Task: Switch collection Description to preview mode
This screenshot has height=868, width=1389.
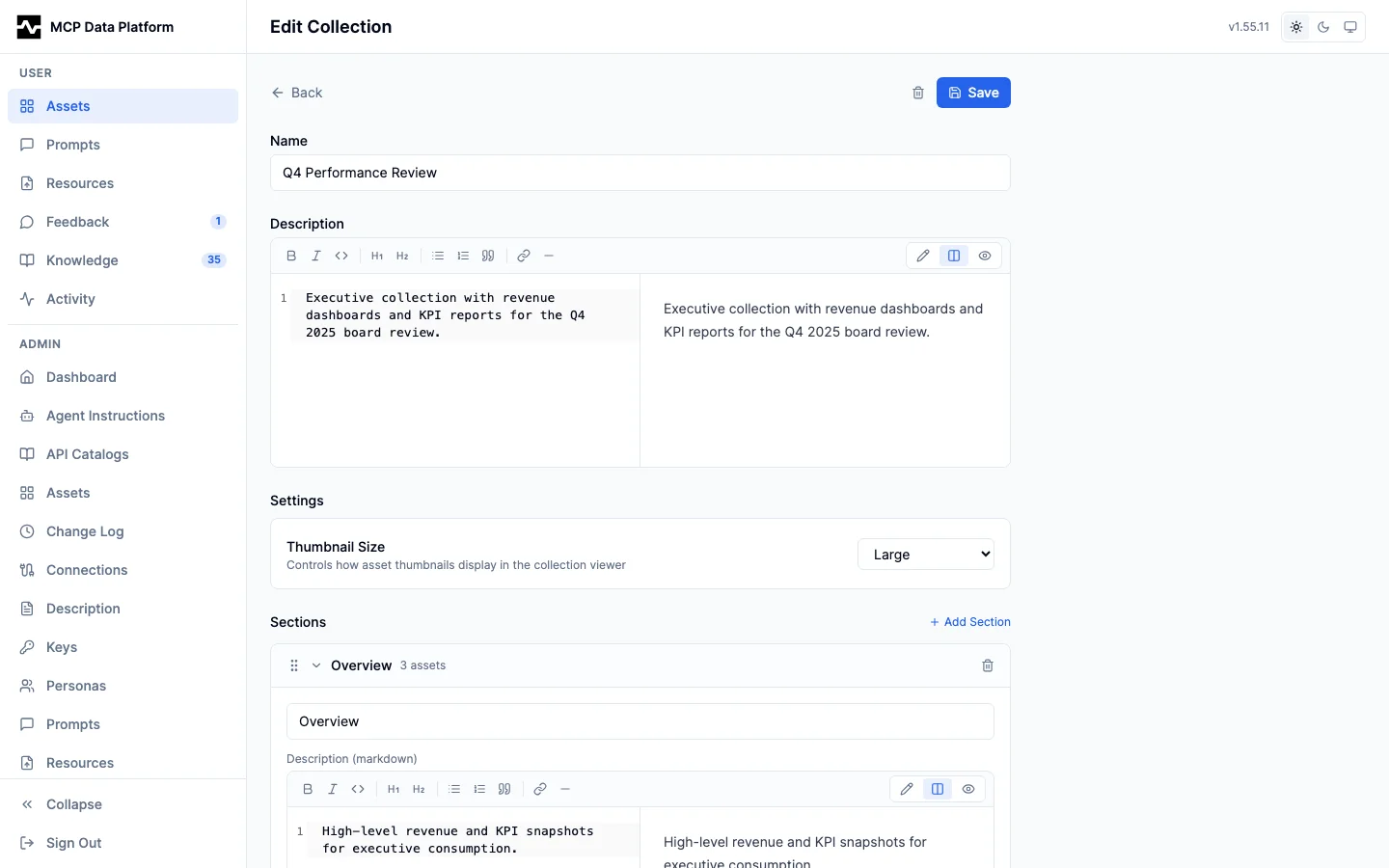Action: click(985, 256)
